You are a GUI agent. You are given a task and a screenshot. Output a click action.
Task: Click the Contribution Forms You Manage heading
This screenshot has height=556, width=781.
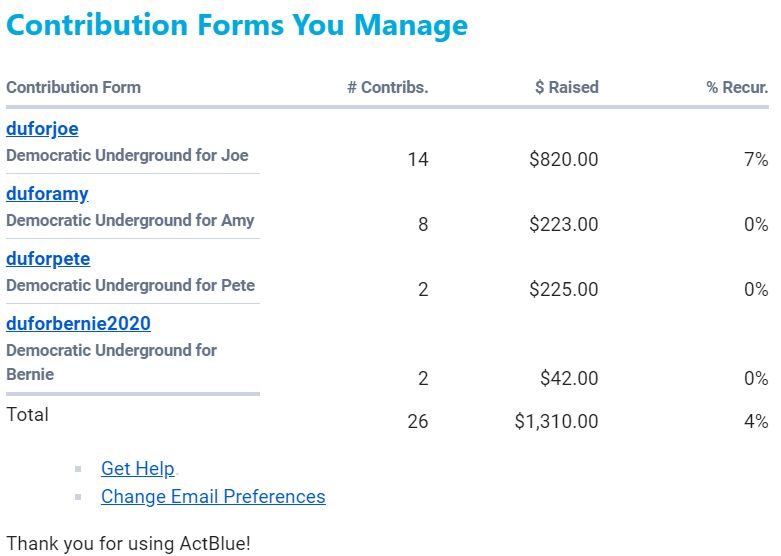pos(237,26)
